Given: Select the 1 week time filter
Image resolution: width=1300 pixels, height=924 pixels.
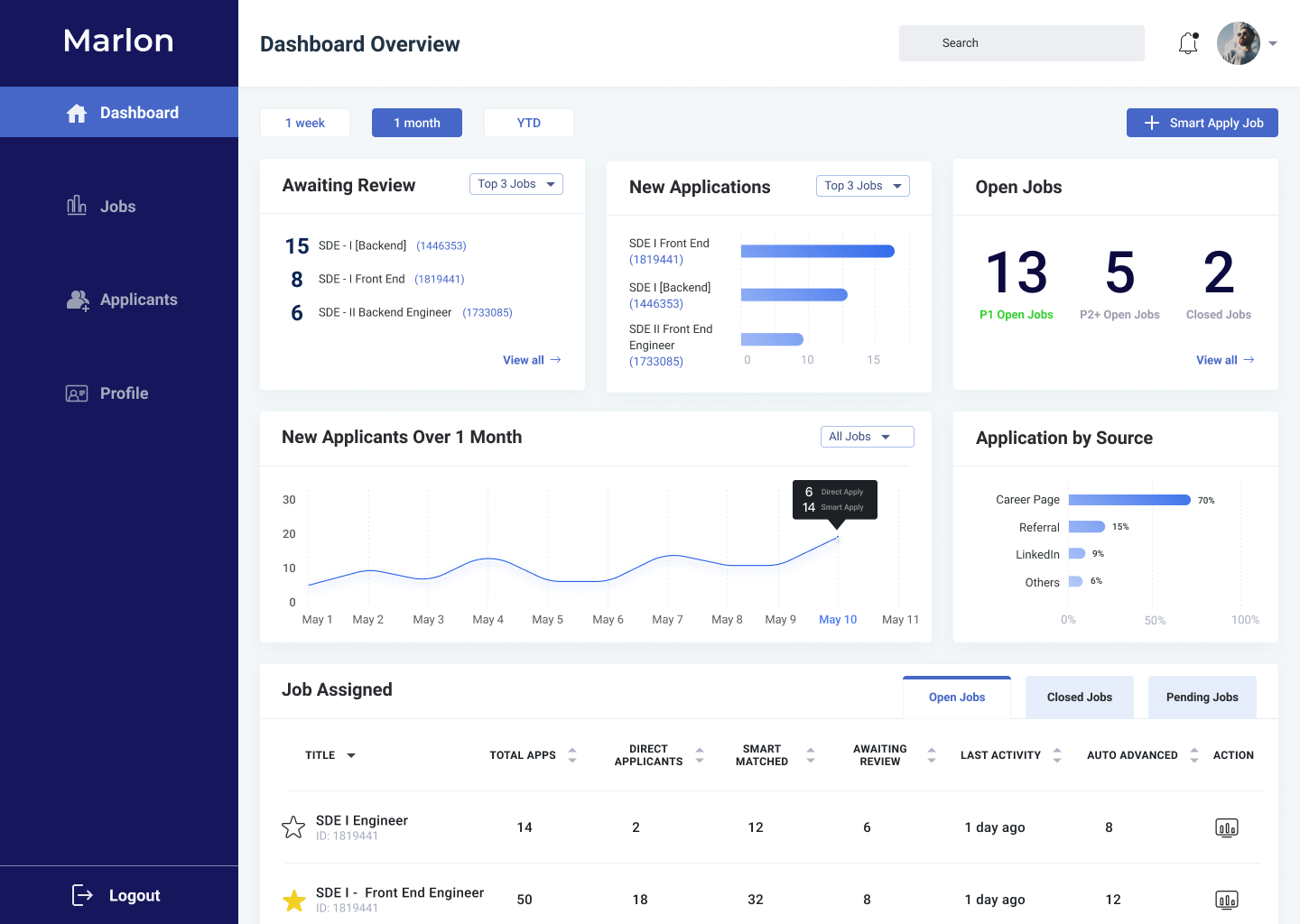Looking at the screenshot, I should tap(304, 122).
